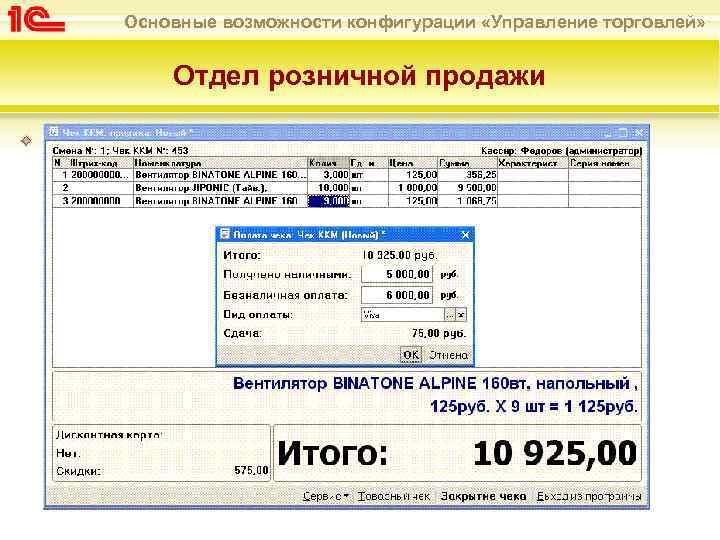The height and width of the screenshot is (540, 720).
Task: Click price cell 1 000,00
Action: (413, 188)
